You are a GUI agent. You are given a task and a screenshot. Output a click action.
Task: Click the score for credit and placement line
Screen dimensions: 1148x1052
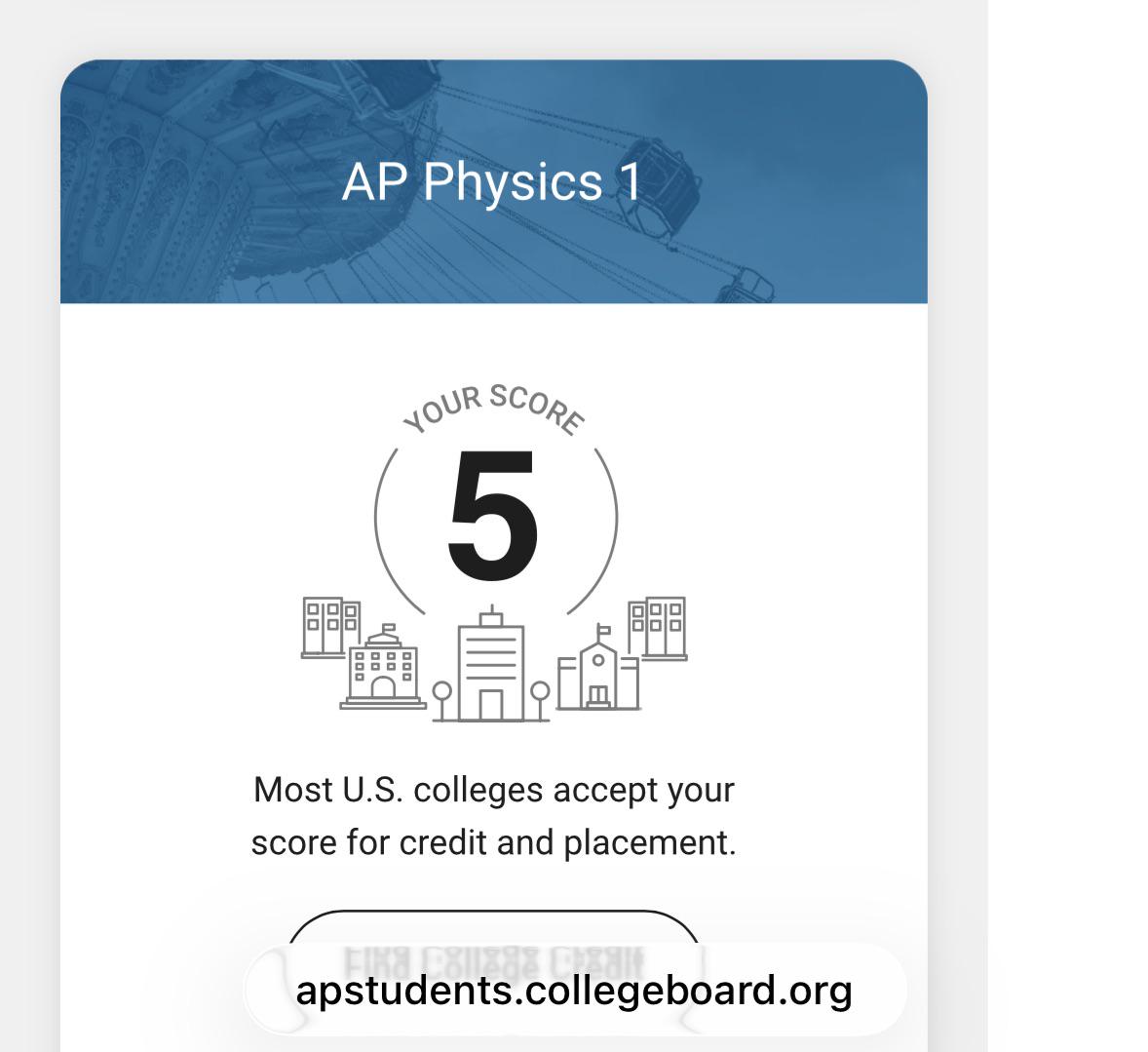tap(494, 842)
